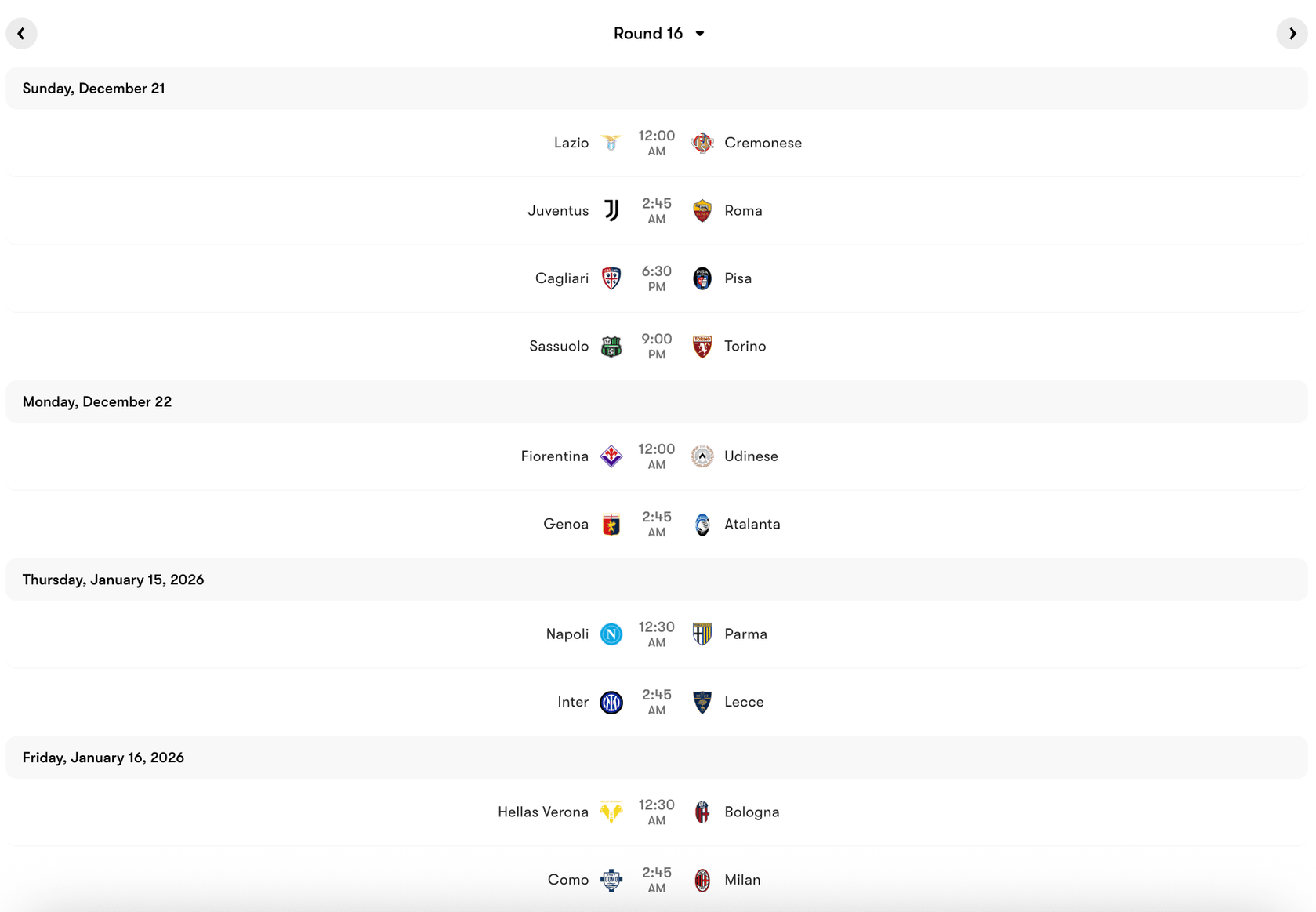Select the Udinese team name link
The height and width of the screenshot is (912, 1316).
coord(750,456)
